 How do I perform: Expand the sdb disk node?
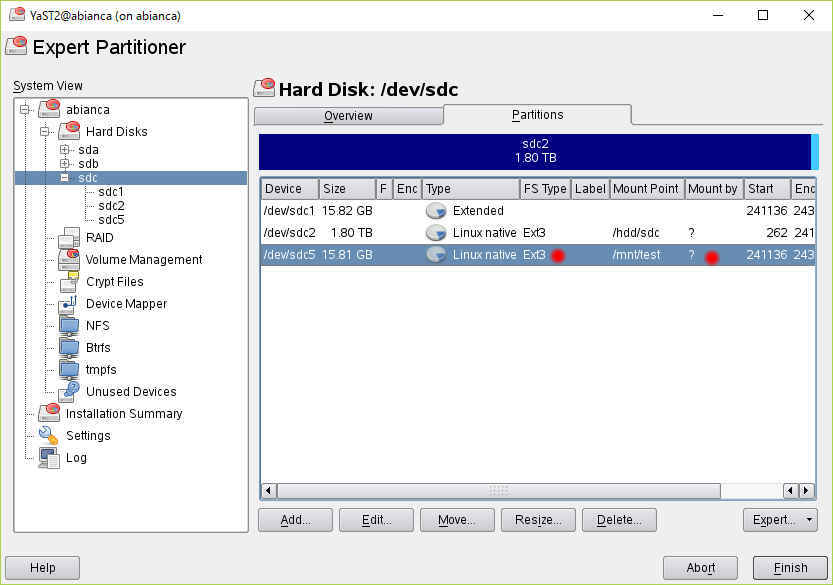[65, 164]
